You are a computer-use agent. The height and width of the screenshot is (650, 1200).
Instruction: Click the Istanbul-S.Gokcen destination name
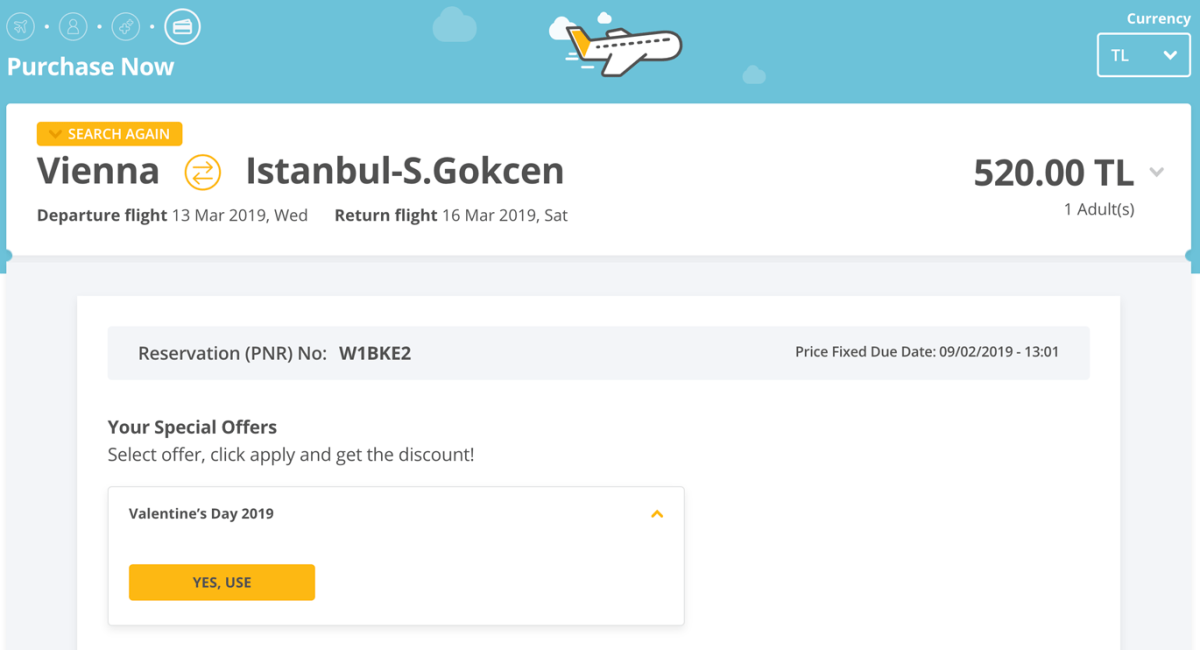tap(404, 171)
